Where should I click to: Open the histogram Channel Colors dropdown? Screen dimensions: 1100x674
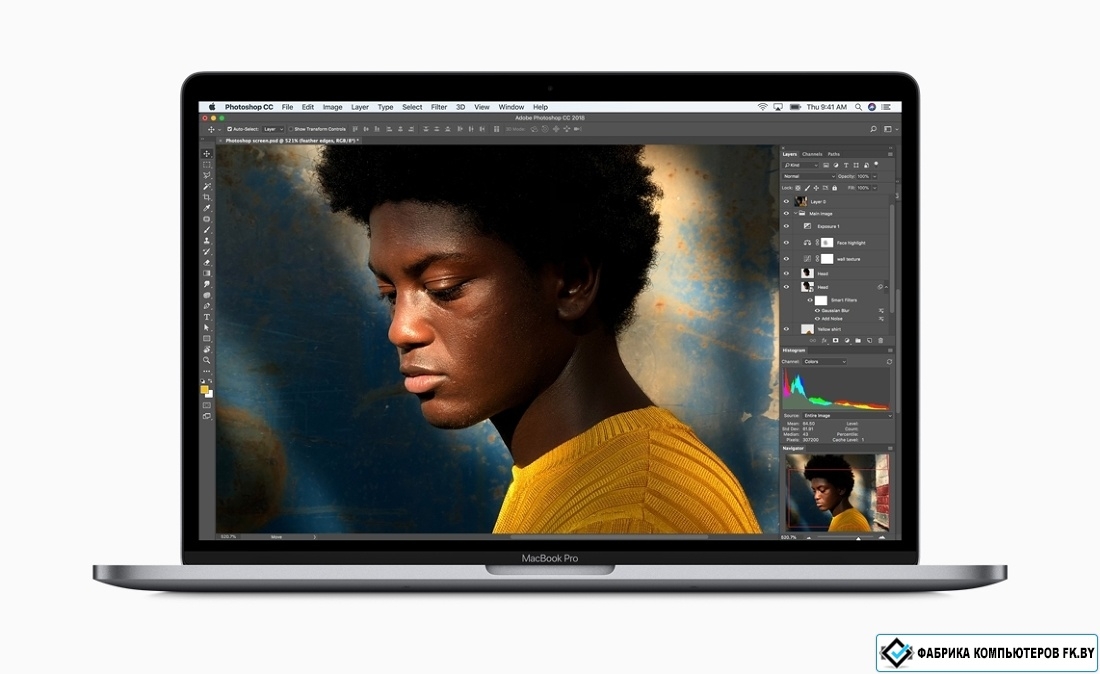824,361
